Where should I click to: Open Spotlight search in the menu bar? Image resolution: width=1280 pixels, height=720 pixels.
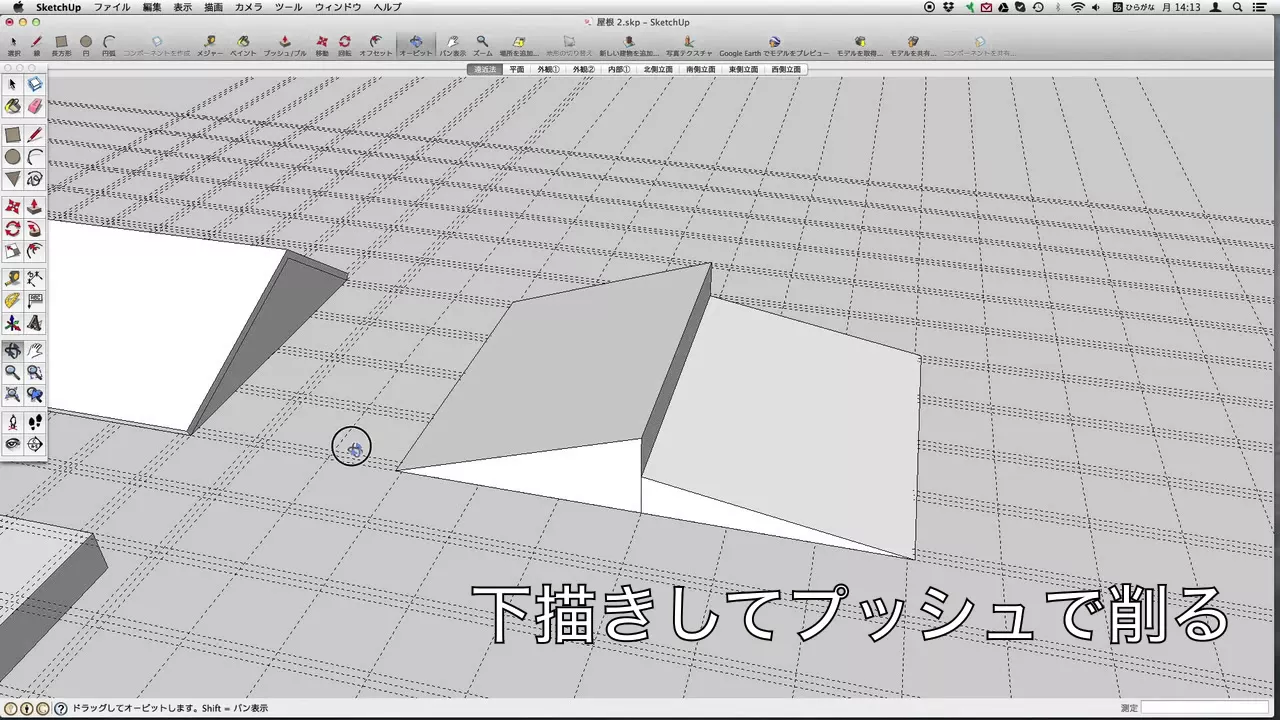point(1237,7)
